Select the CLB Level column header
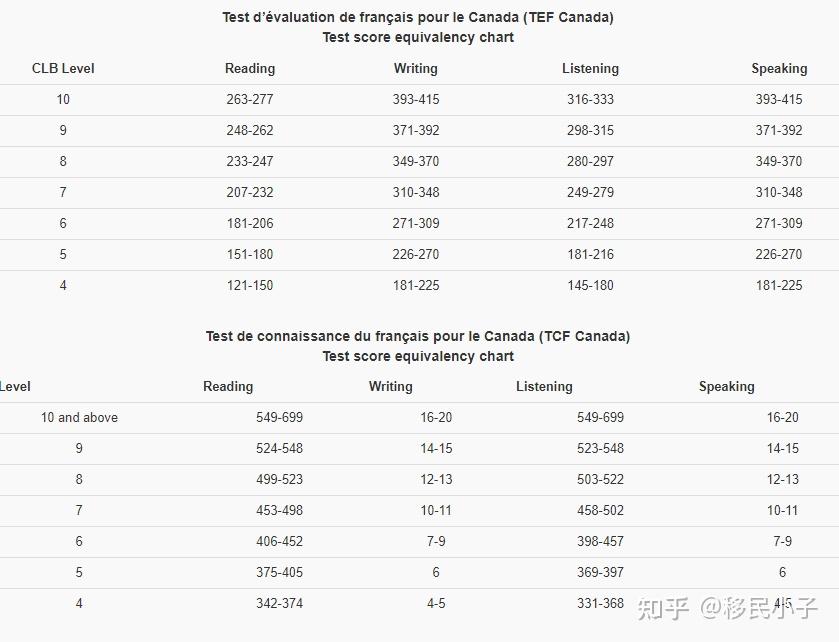This screenshot has height=642, width=839. coord(63,69)
